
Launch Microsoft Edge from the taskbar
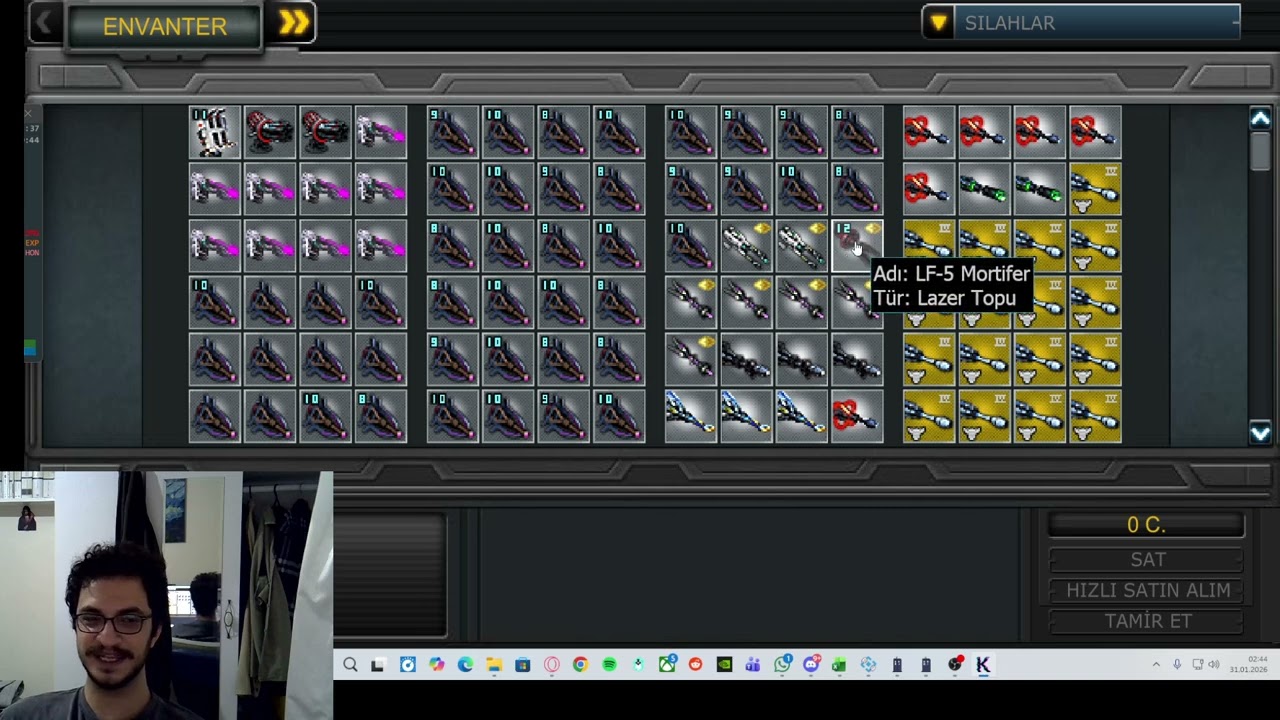point(465,665)
